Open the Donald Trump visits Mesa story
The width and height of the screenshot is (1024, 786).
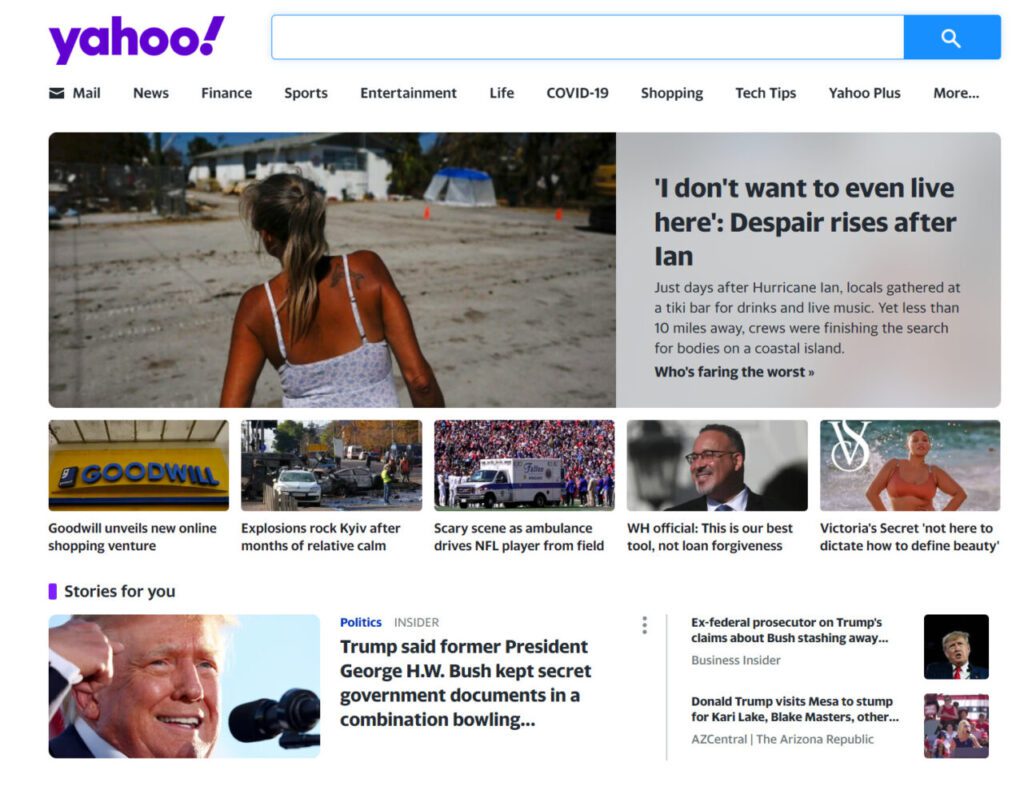click(x=795, y=710)
